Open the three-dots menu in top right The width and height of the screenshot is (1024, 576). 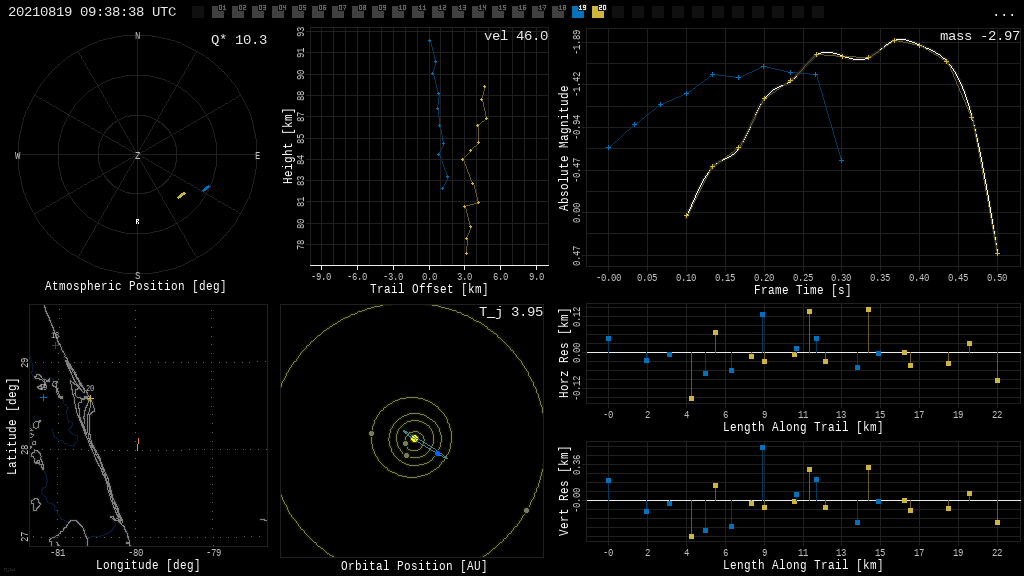pos(1004,13)
